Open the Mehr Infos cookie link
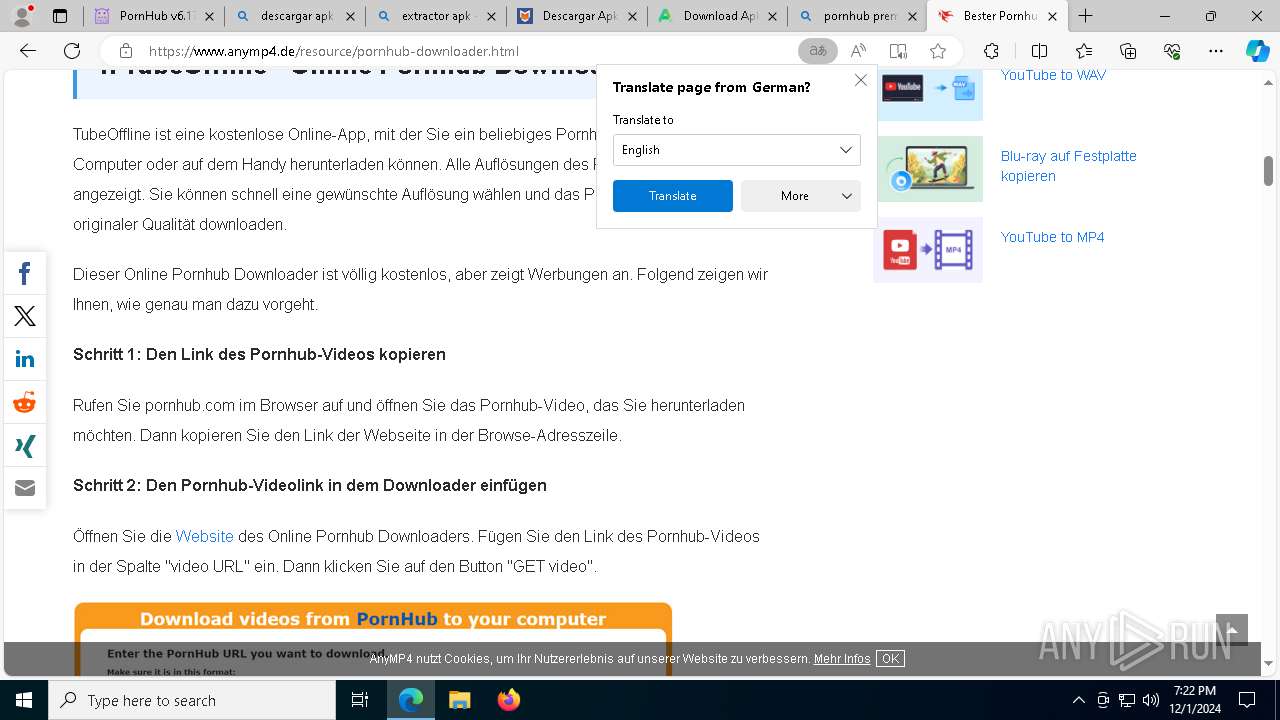1280x720 pixels. 842,659
